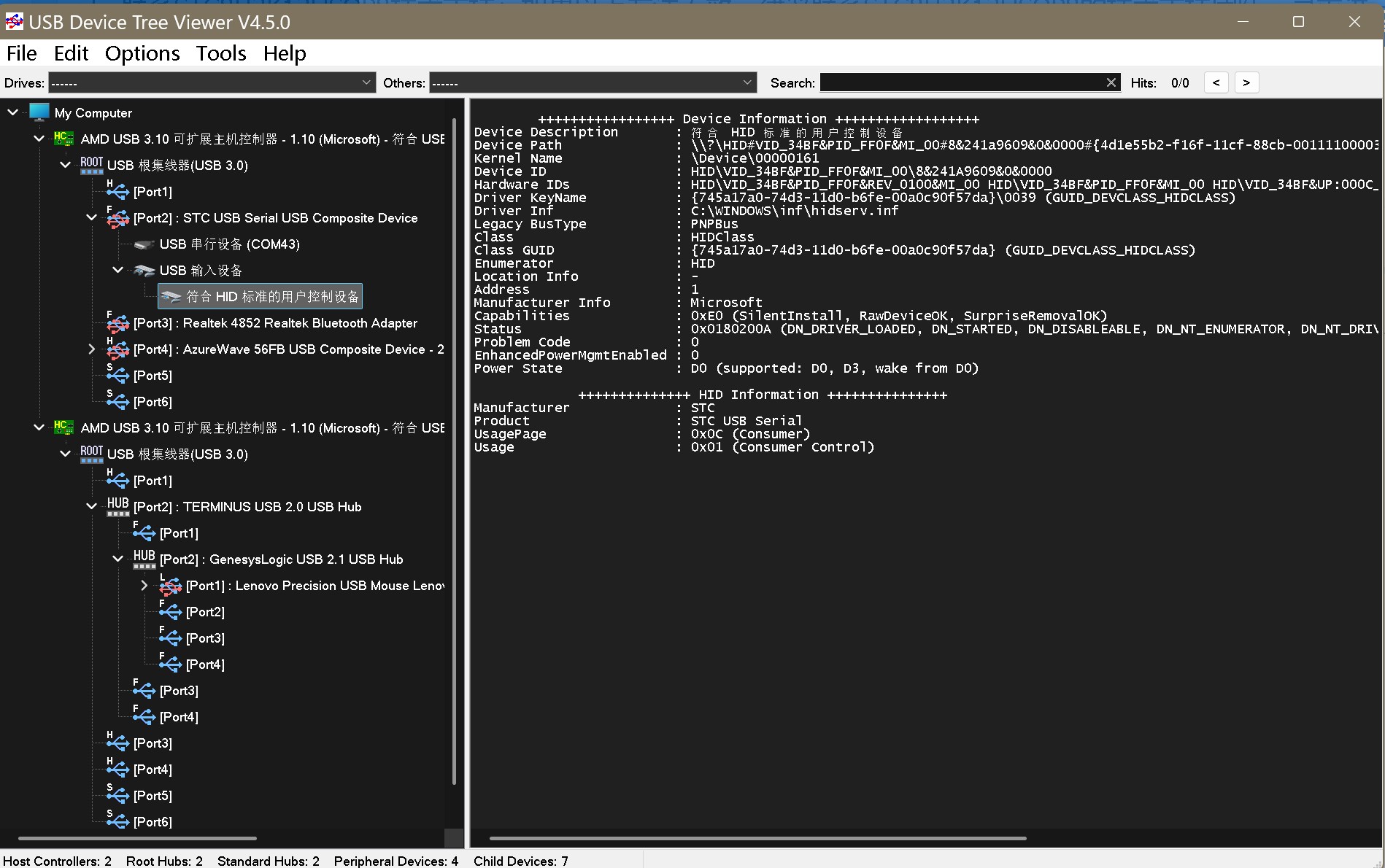Click the HID 标准的用户控制设备 device icon
This screenshot has height=868, width=1385.
[171, 297]
